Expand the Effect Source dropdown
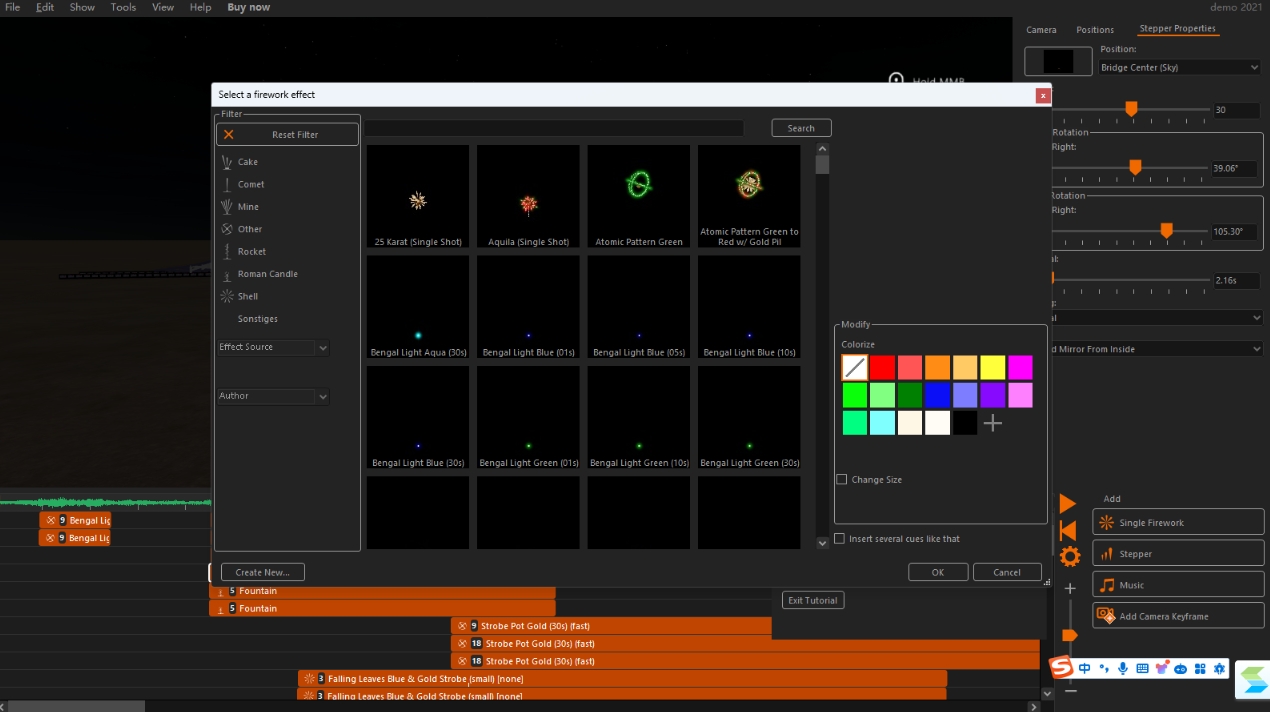The image size is (1270, 712). coord(322,348)
